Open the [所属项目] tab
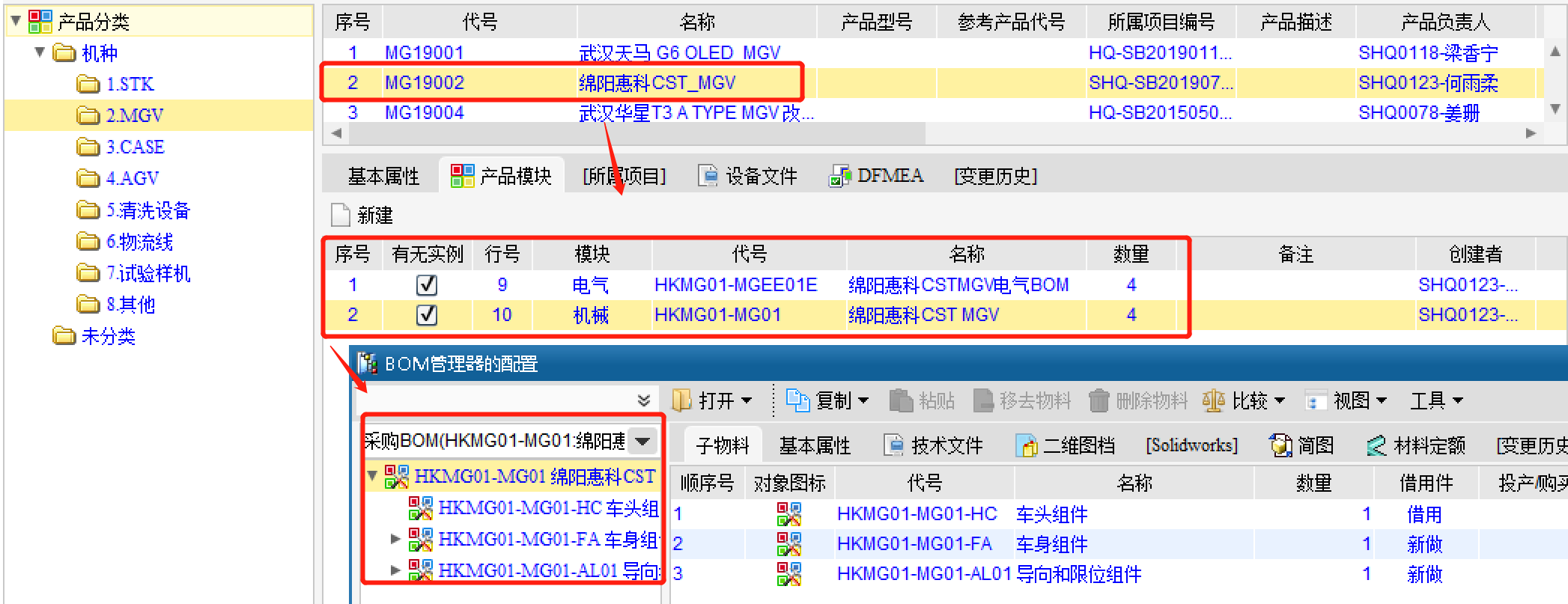 (x=625, y=176)
